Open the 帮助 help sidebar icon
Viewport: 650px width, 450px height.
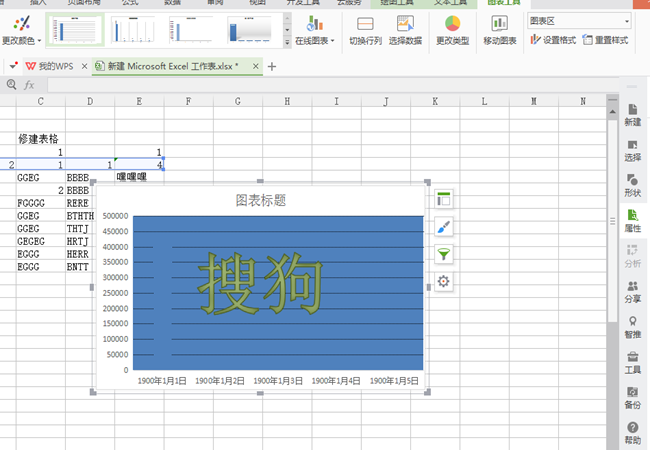click(x=633, y=433)
